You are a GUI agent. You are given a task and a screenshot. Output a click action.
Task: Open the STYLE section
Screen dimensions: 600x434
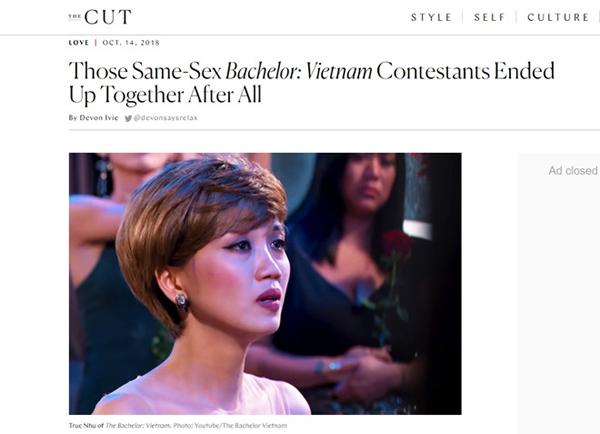[431, 17]
